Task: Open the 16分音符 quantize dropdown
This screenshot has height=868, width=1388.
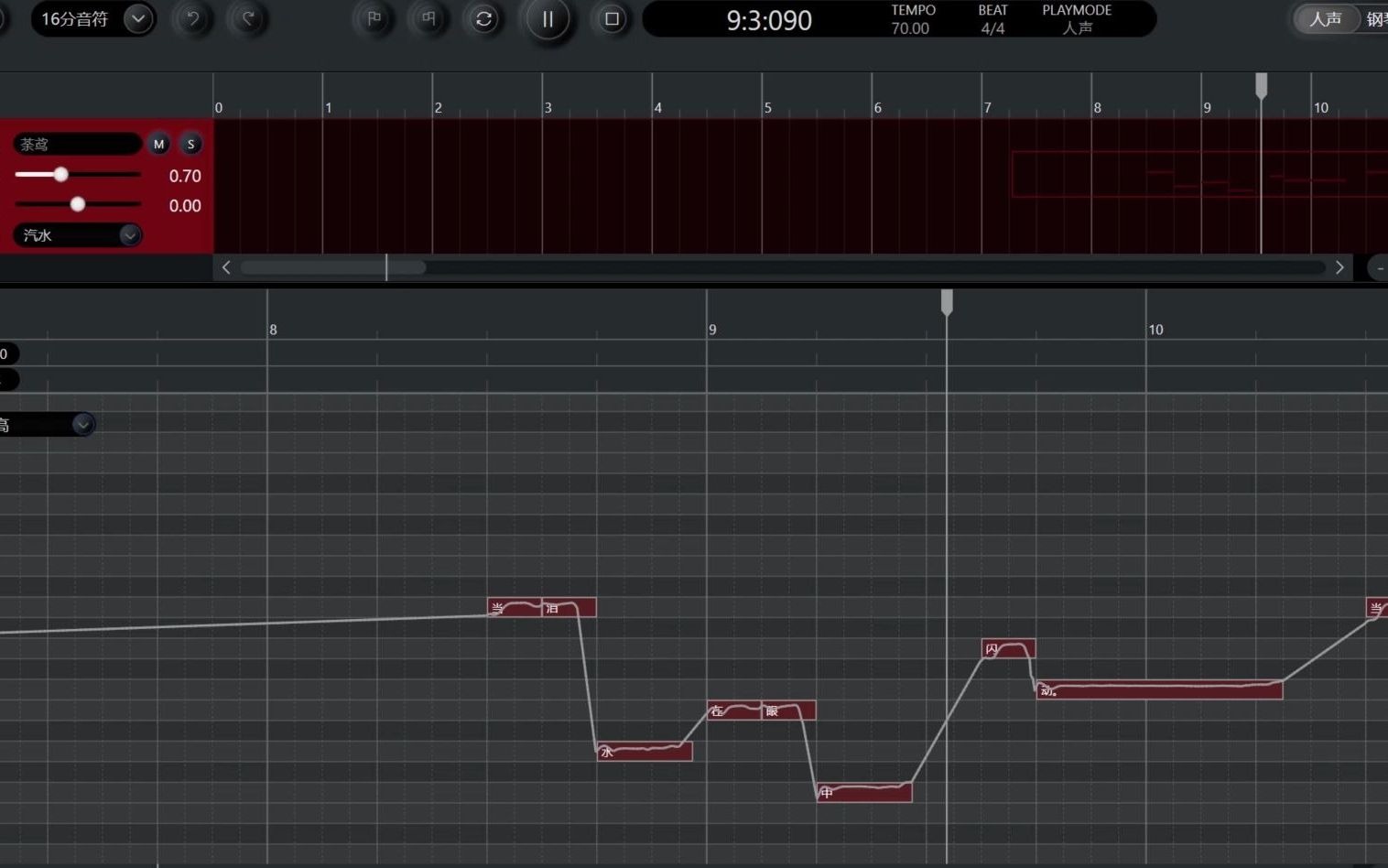Action: tap(138, 19)
